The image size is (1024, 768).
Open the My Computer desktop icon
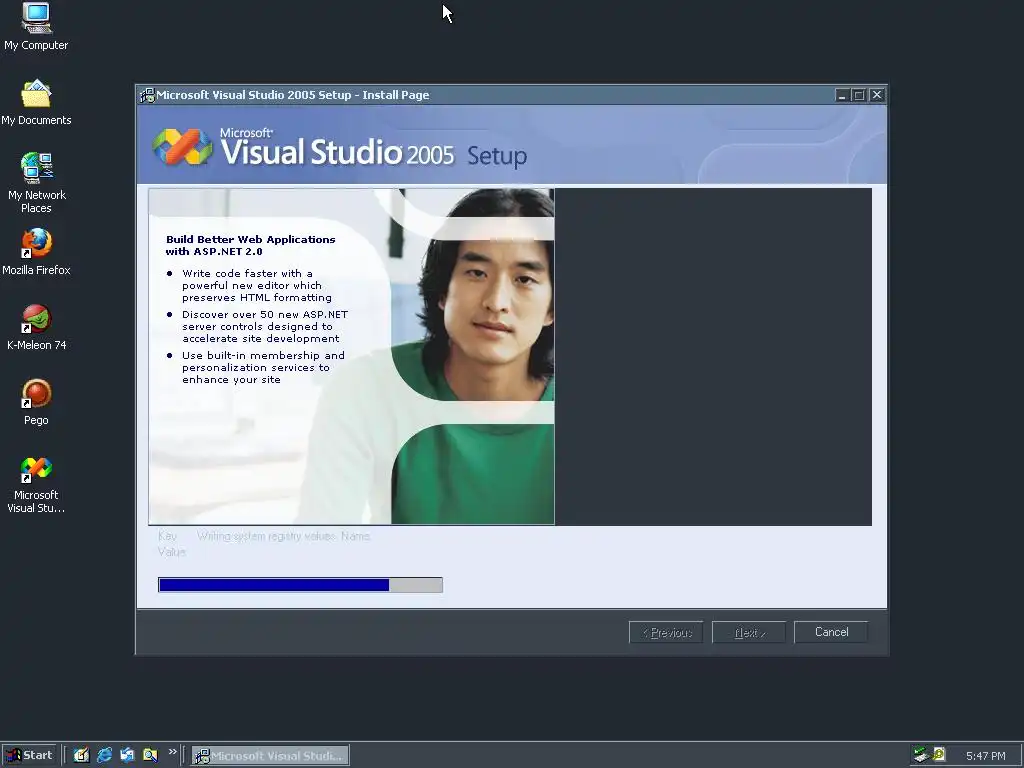36,26
